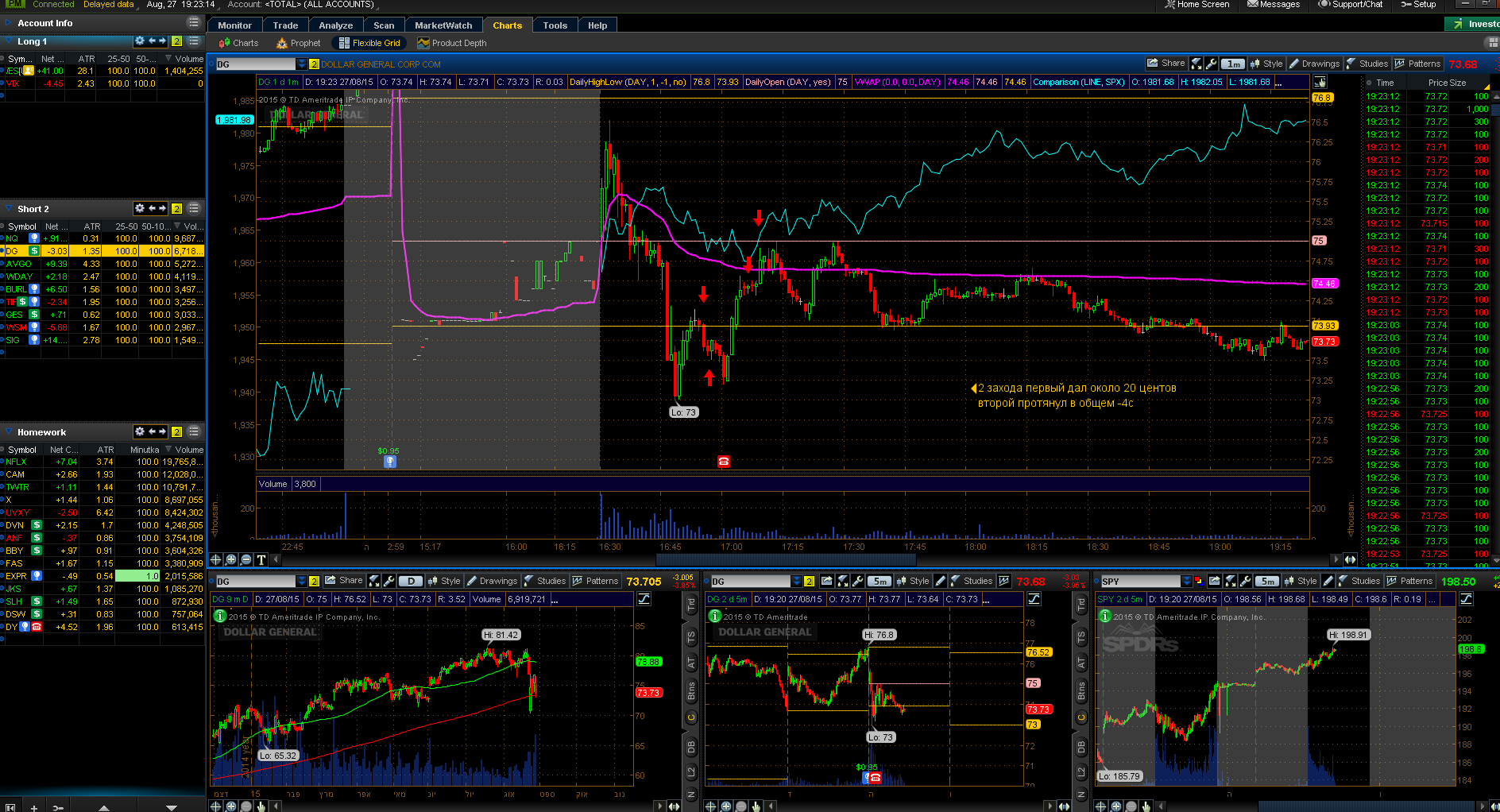Click the main chart symbol input field
Screen dimensions: 1500x812
point(256,64)
